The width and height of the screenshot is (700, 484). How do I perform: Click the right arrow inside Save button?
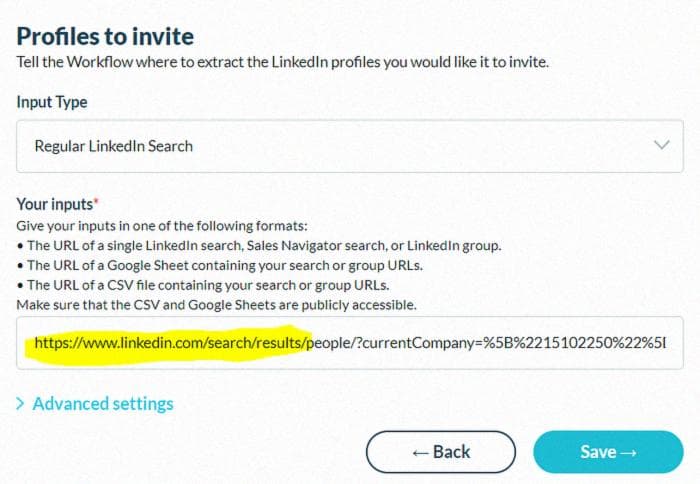[x=628, y=452]
